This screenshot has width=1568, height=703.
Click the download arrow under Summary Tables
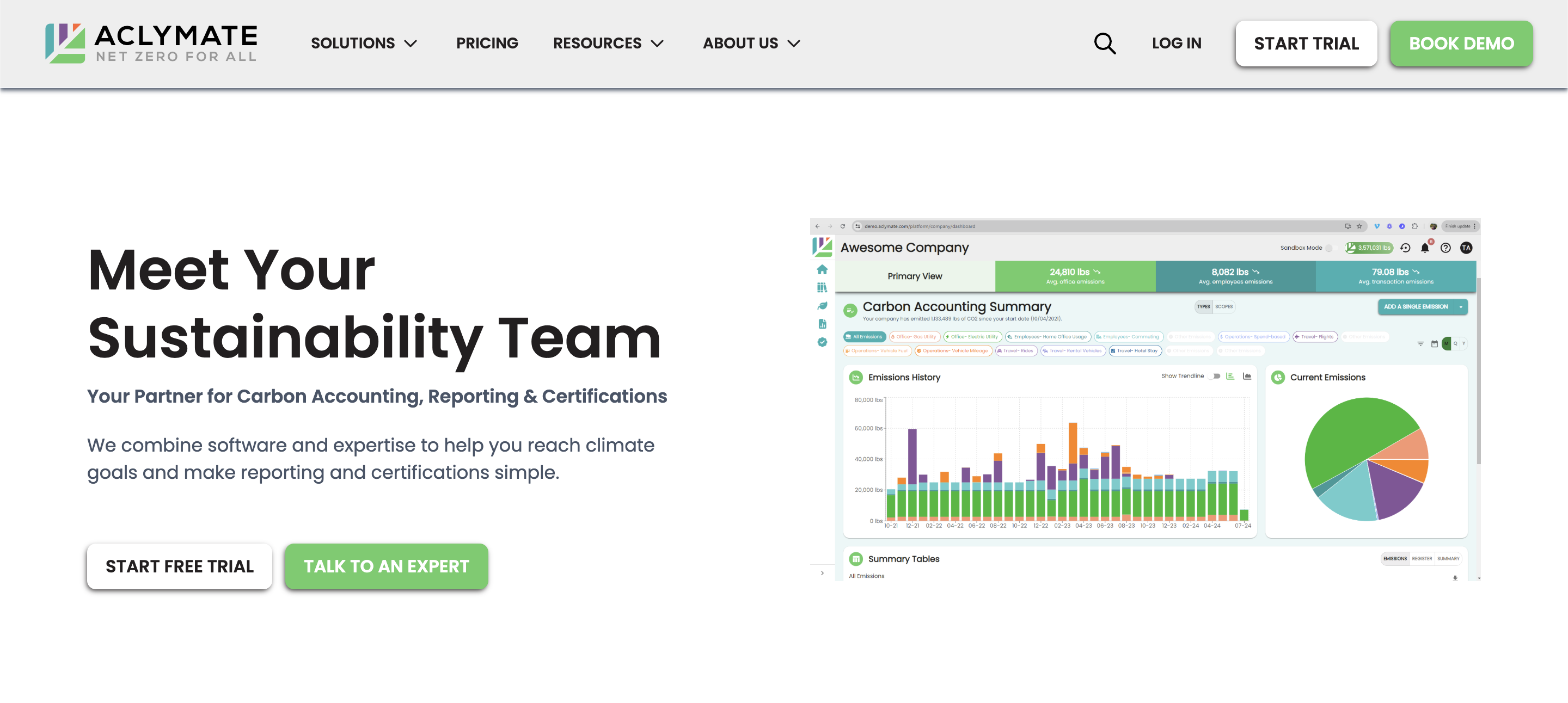[x=1455, y=578]
